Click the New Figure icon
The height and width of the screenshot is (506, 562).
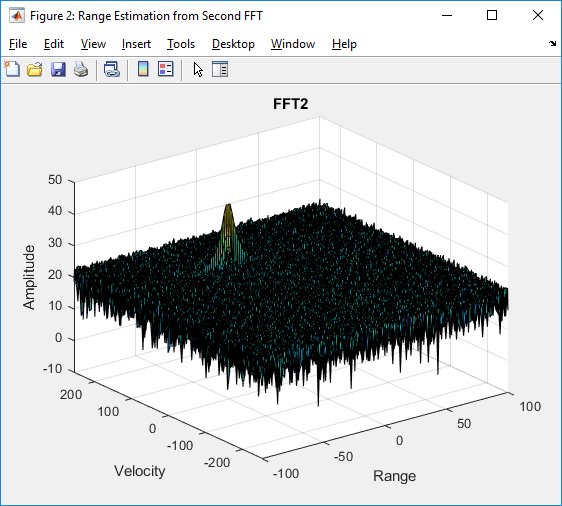(x=13, y=69)
